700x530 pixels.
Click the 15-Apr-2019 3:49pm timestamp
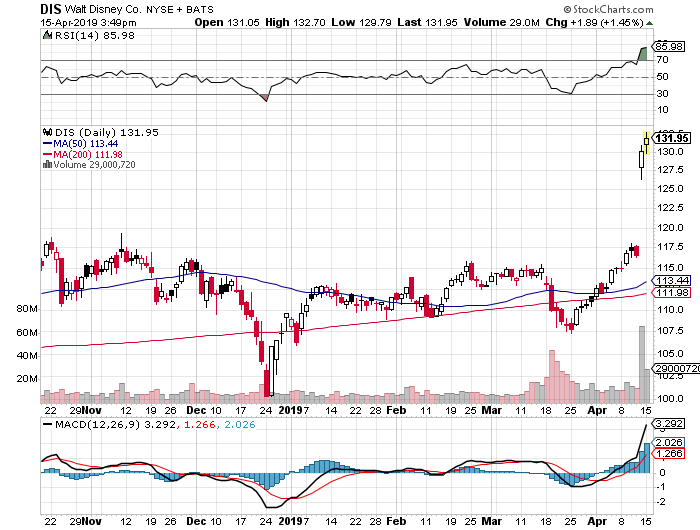click(88, 23)
